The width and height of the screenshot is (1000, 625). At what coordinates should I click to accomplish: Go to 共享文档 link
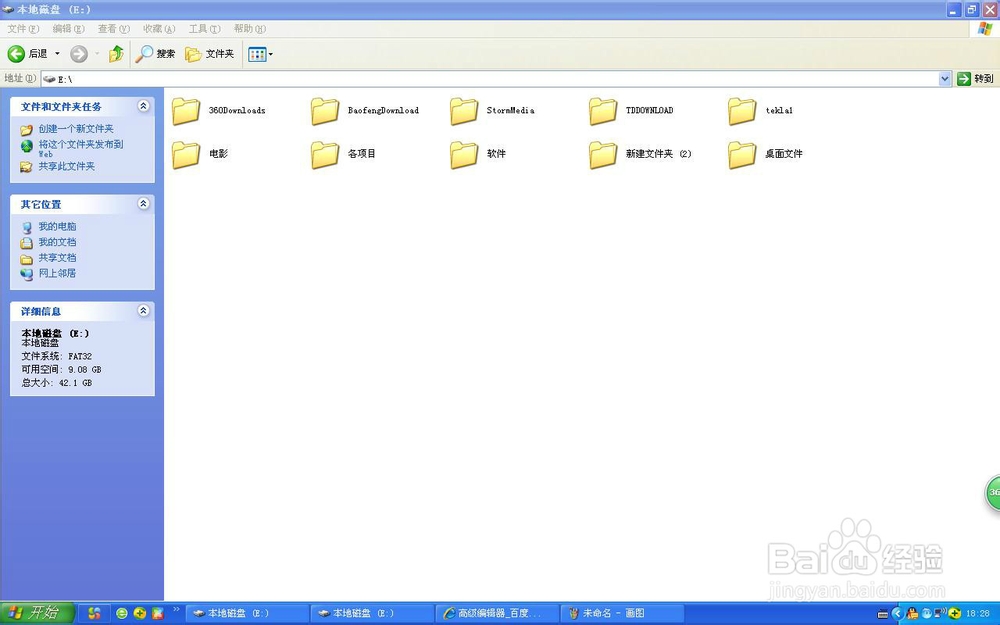point(57,258)
